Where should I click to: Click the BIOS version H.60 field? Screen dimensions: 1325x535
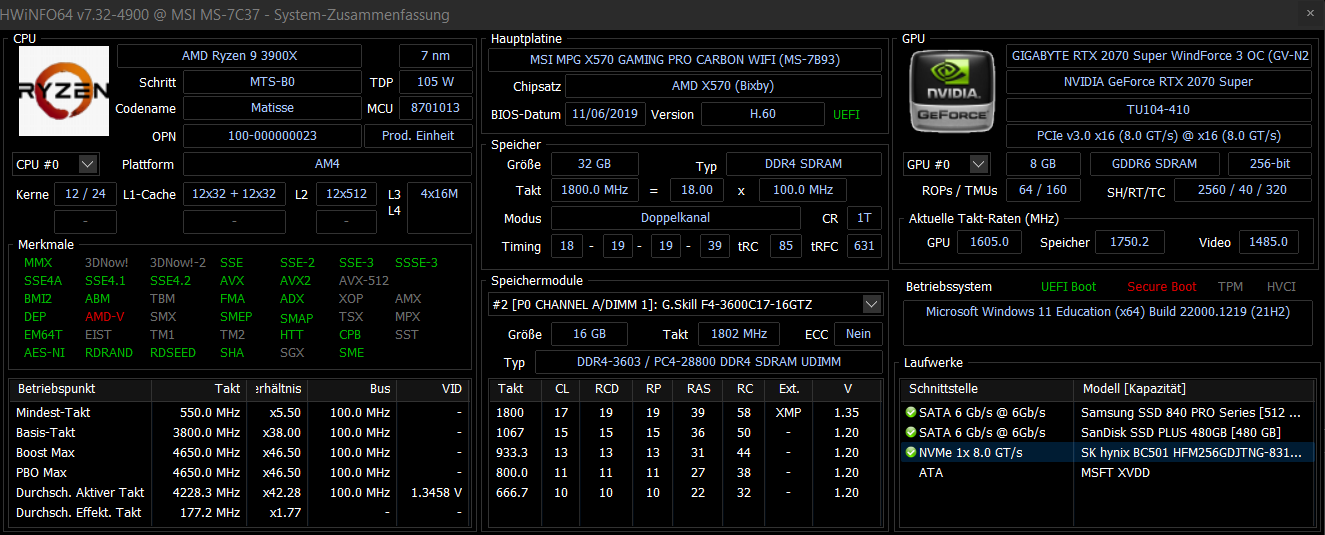pyautogui.click(x=762, y=114)
